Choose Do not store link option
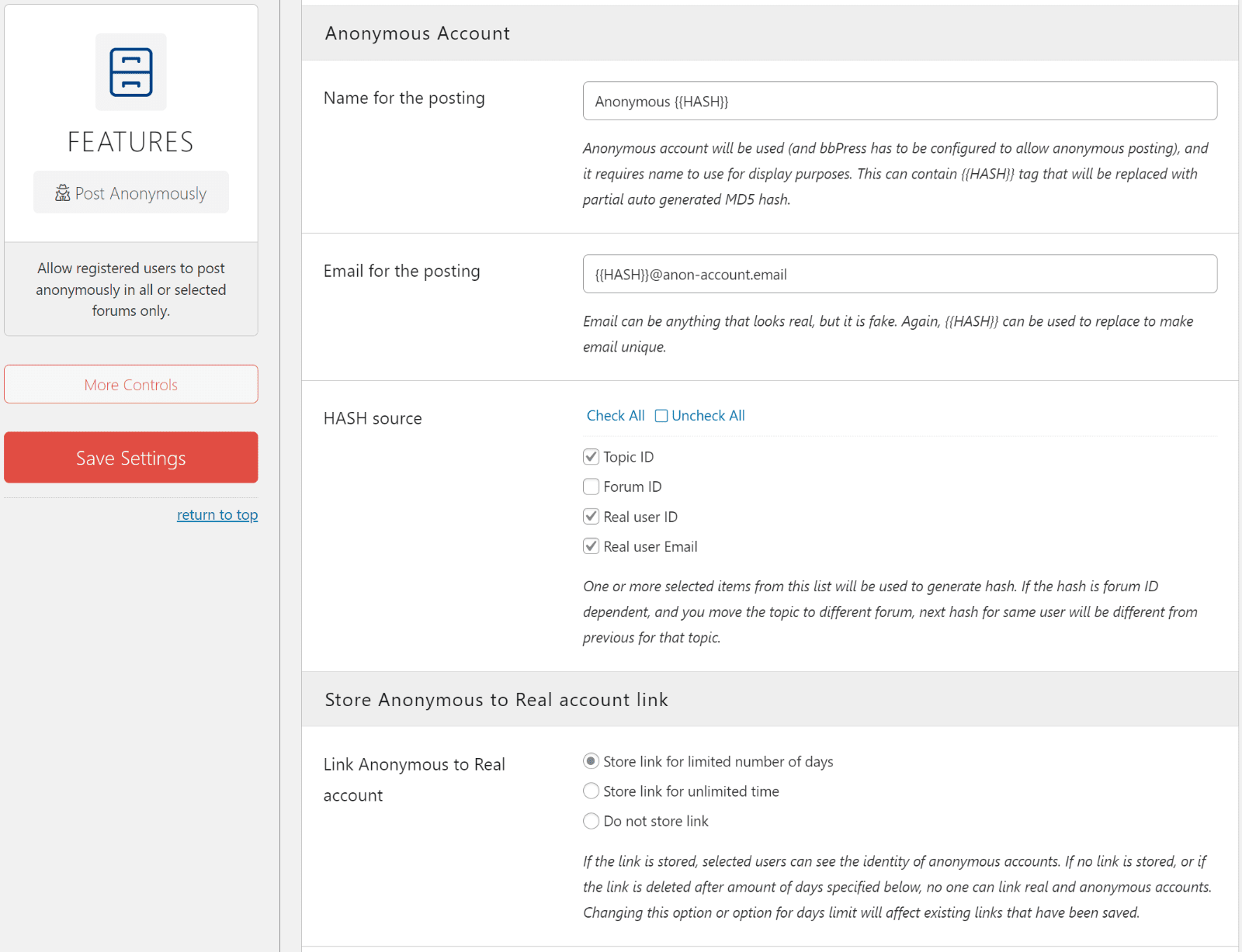The width and height of the screenshot is (1242, 952). coord(592,821)
